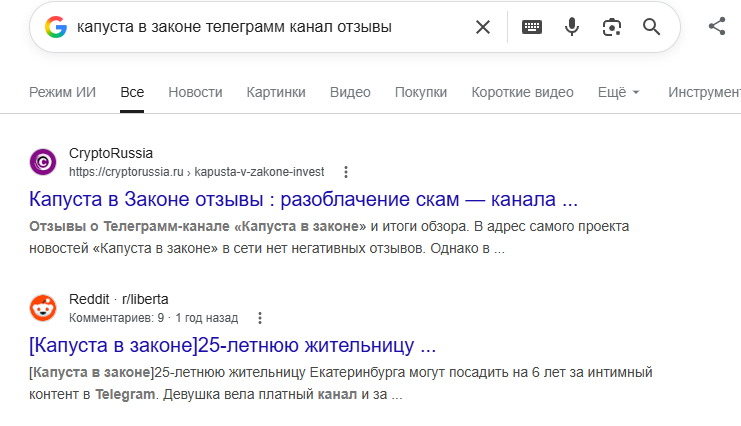Screen dimensions: 741x426
Task: Submit search with magnifying glass icon
Action: tap(651, 27)
